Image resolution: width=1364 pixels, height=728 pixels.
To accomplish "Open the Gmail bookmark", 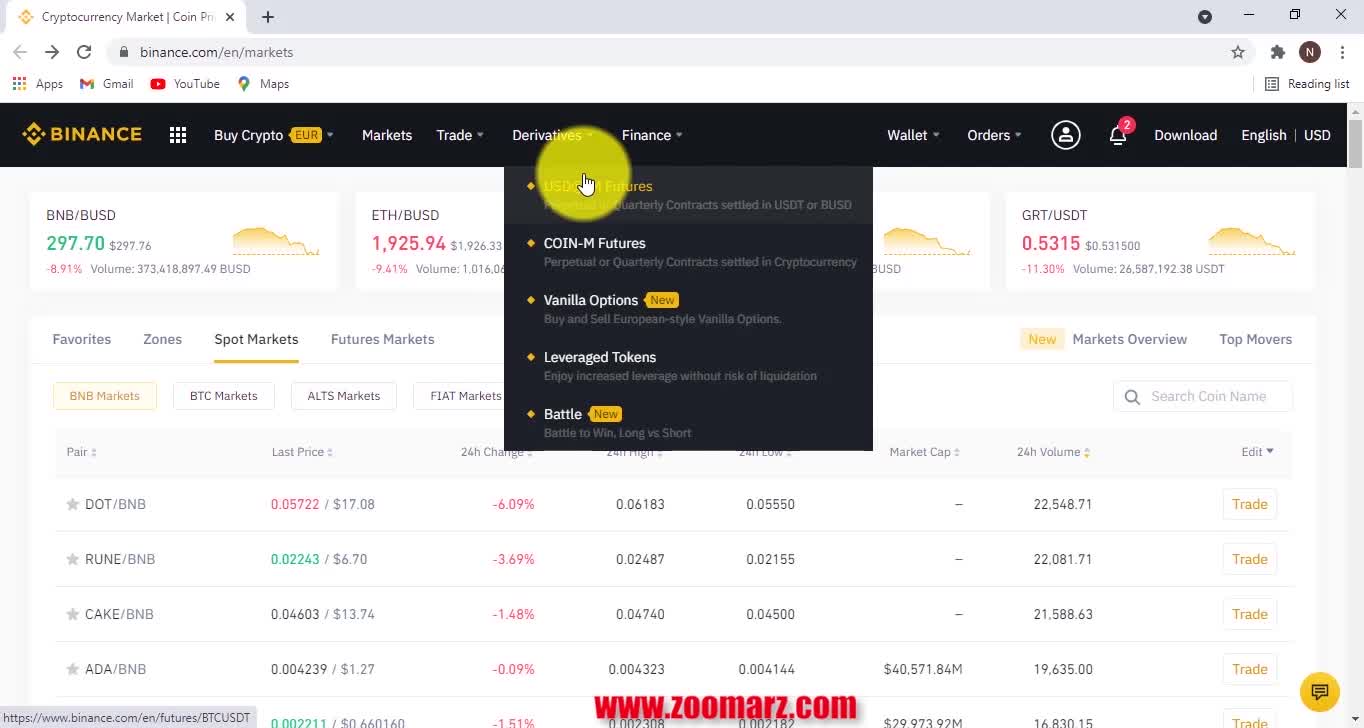I will pyautogui.click(x=106, y=84).
